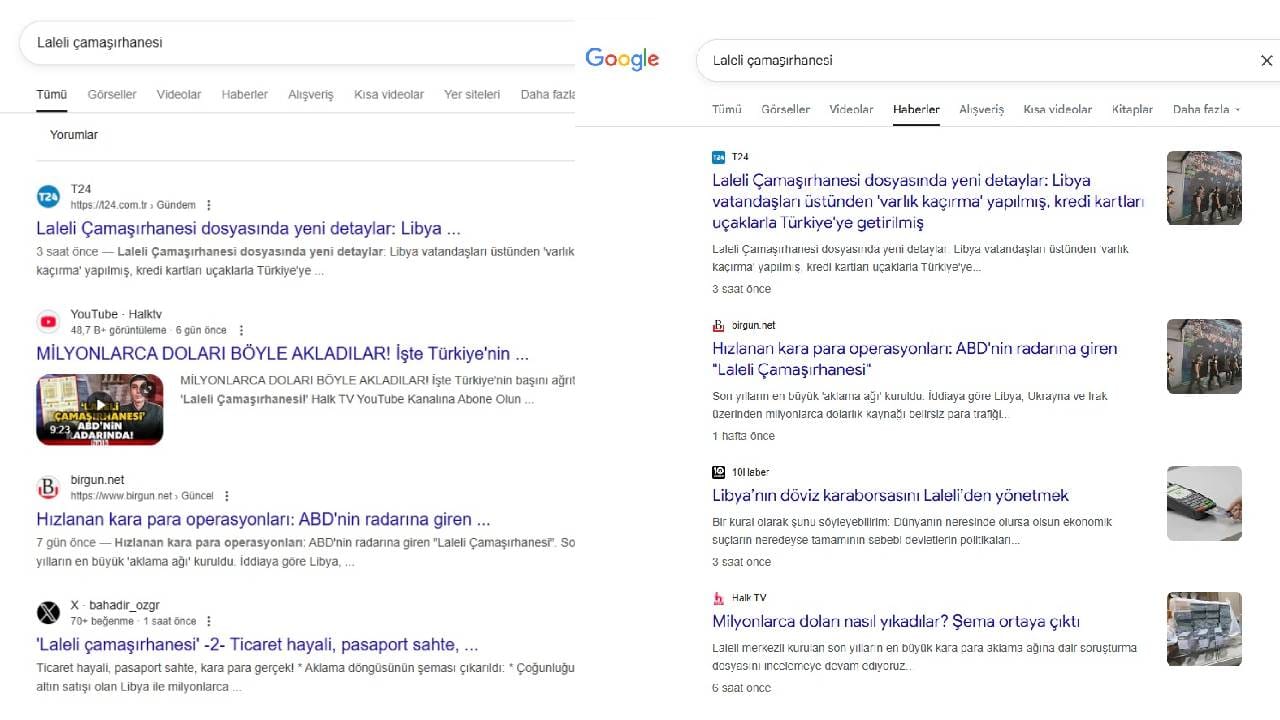
Task: Click the Yorumlar filter
Action: (73, 134)
